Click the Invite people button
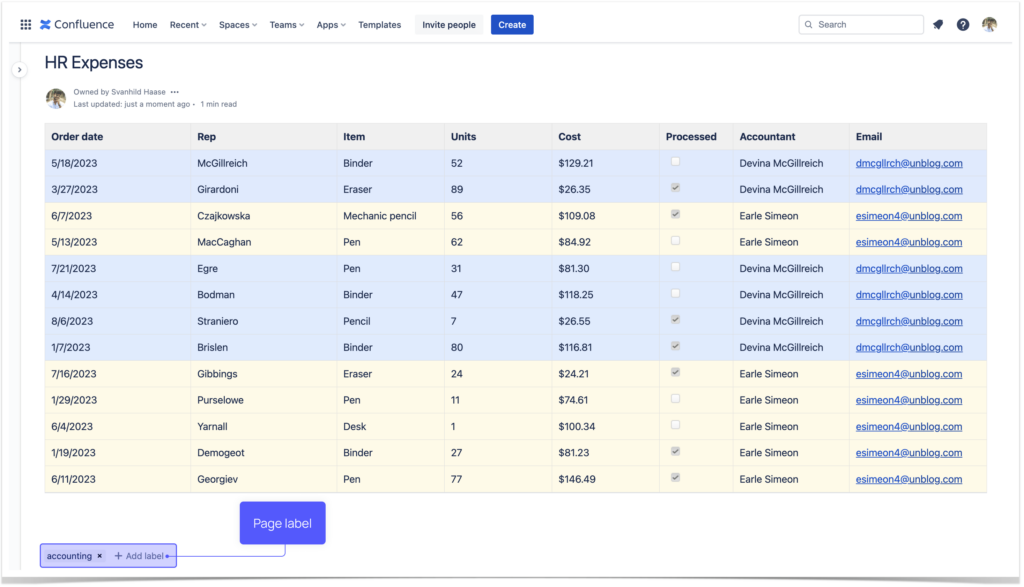Viewport: 1024px width, 587px height. (x=448, y=24)
